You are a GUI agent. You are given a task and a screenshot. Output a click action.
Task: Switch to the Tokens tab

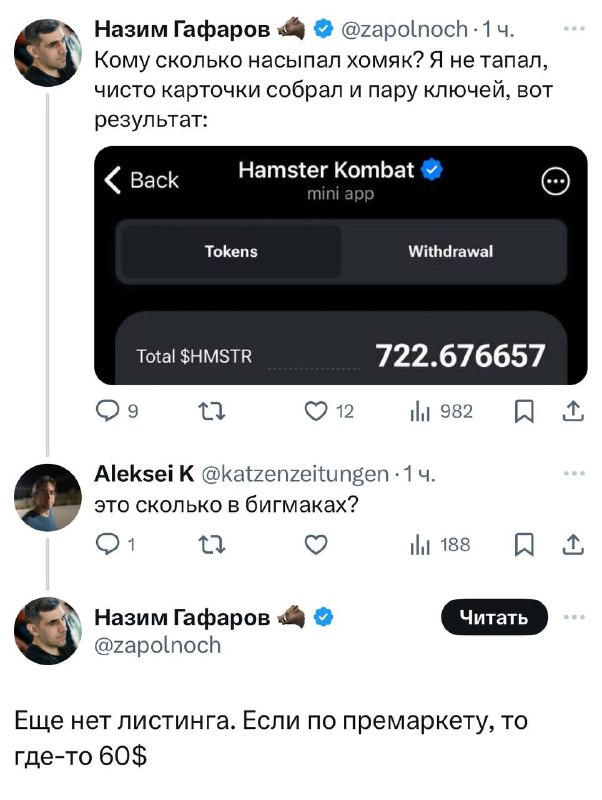[231, 252]
